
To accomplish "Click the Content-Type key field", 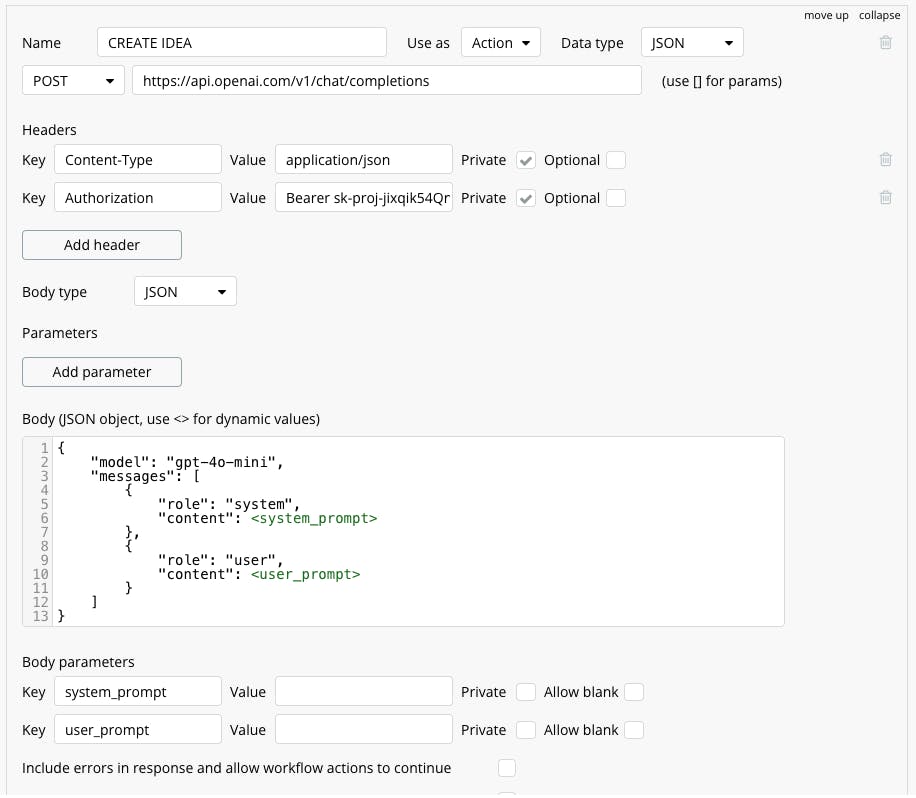I will [x=138, y=159].
